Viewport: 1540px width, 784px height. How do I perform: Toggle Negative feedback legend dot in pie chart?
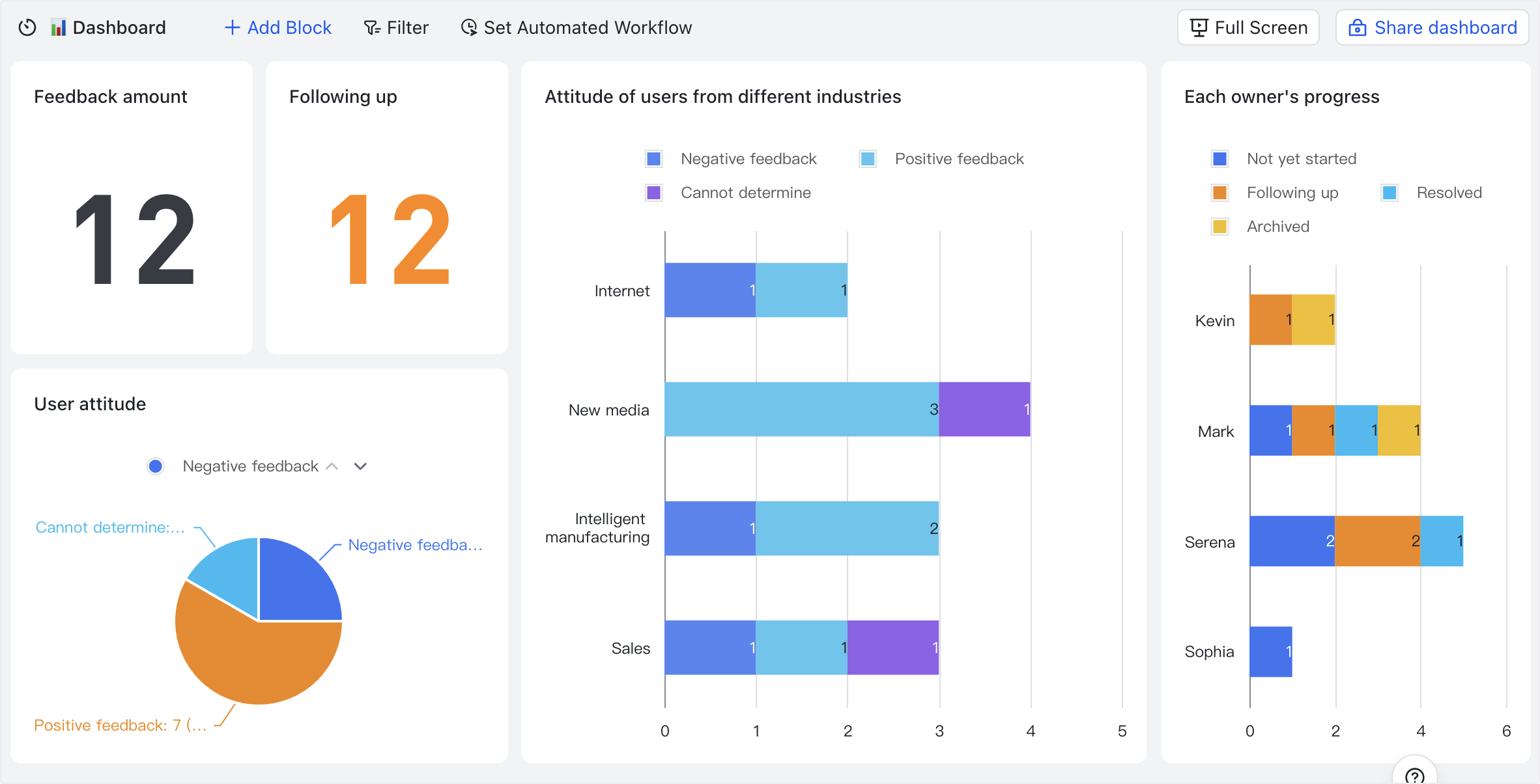coord(155,466)
